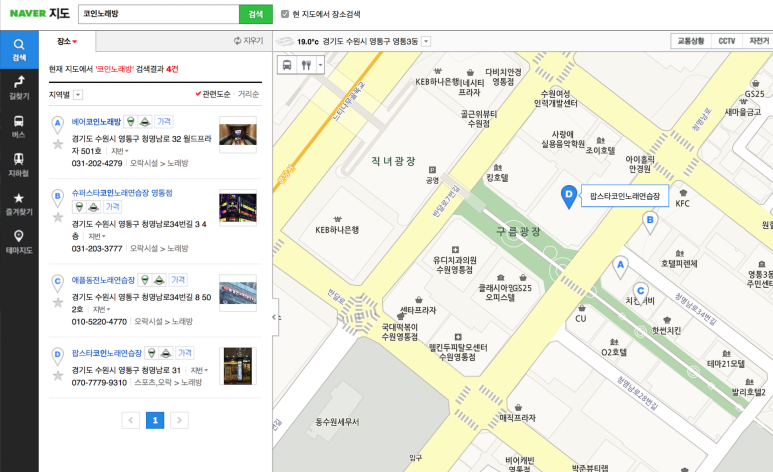Open 베어코인노래방 photo thumbnail
Viewport: 773px width, 472px height.
[238, 135]
